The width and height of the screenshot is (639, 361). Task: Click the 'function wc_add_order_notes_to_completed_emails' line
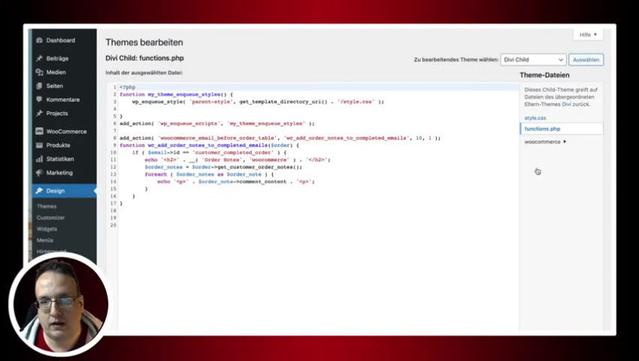tap(209, 145)
